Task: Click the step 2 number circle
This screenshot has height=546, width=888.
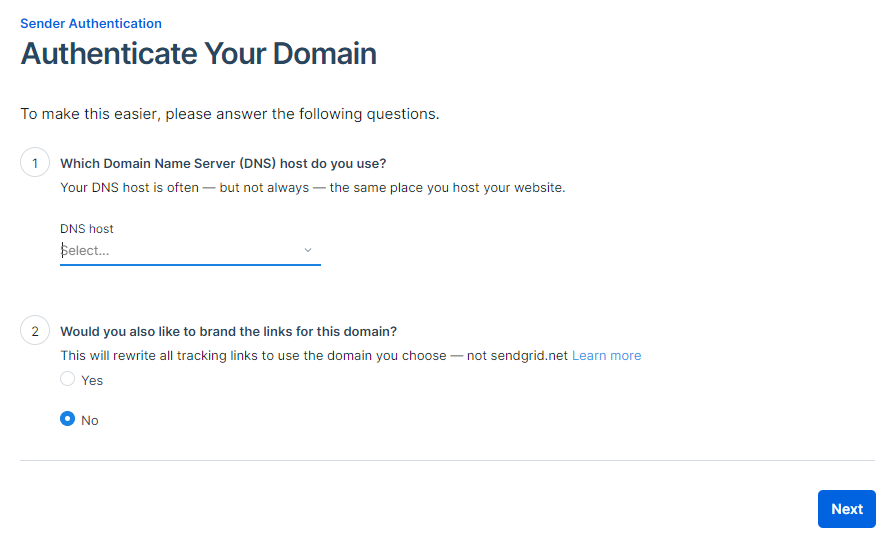Action: (35, 331)
